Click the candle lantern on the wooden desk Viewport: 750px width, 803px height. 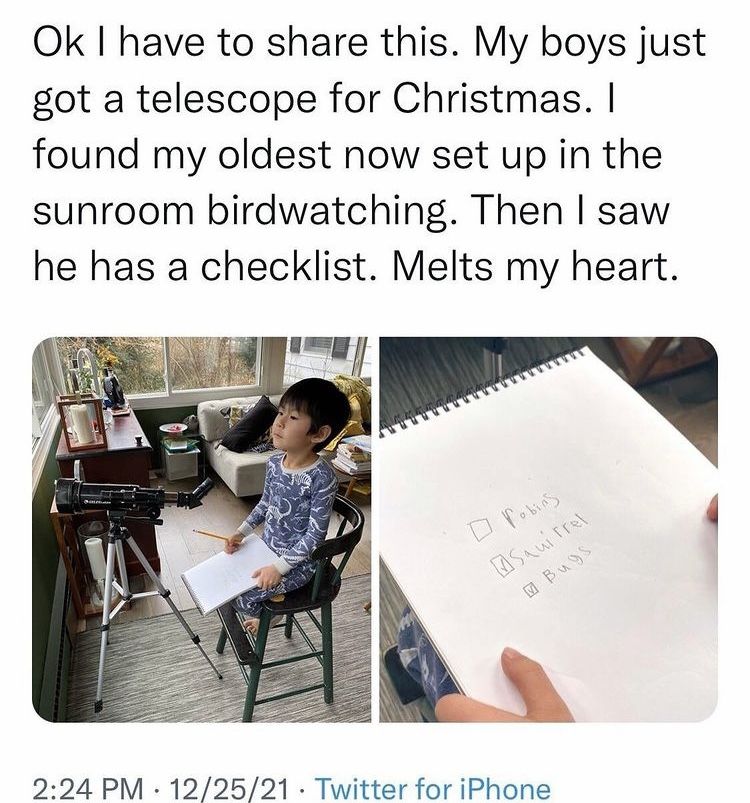click(x=82, y=423)
